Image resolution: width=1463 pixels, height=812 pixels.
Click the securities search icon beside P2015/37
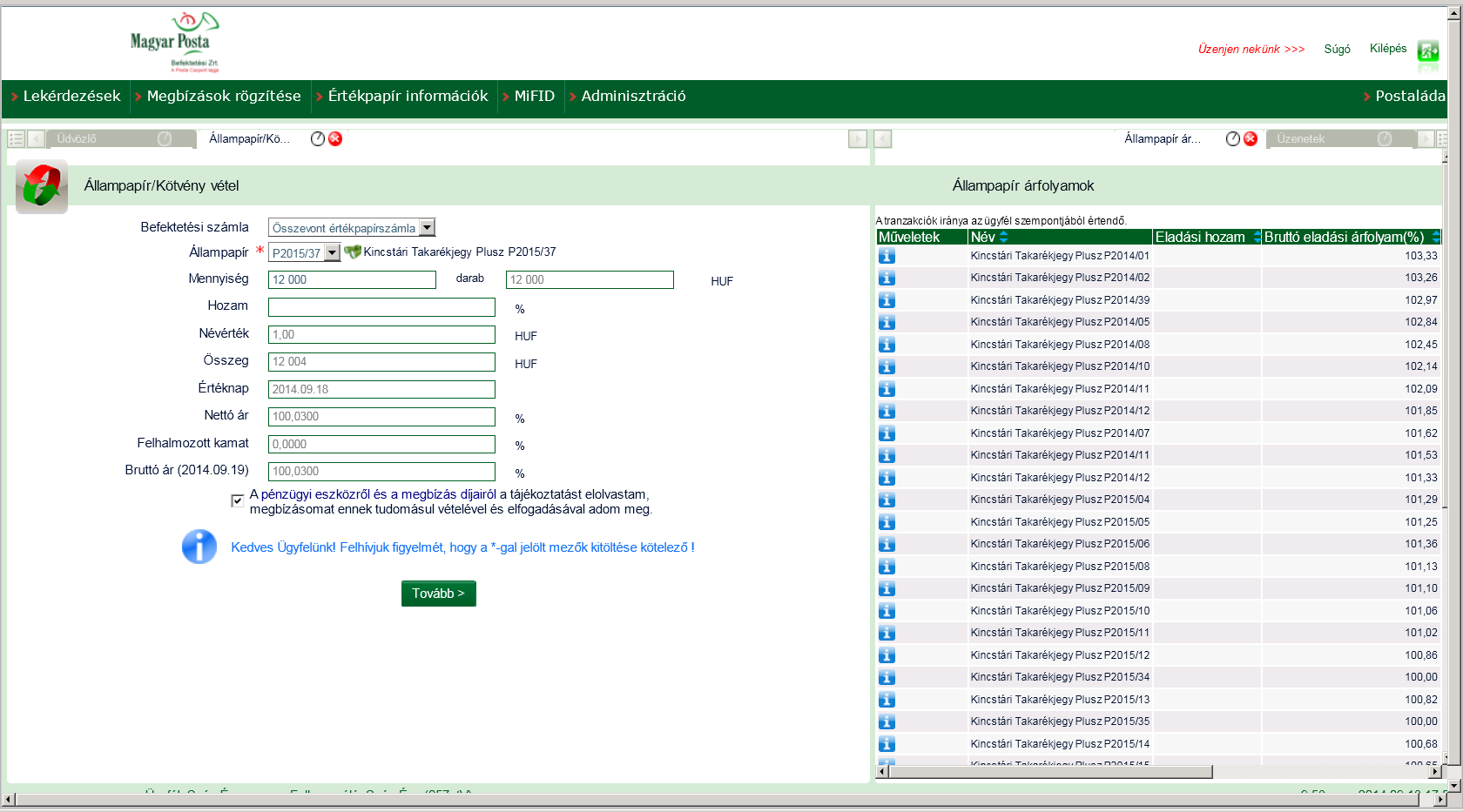[353, 252]
